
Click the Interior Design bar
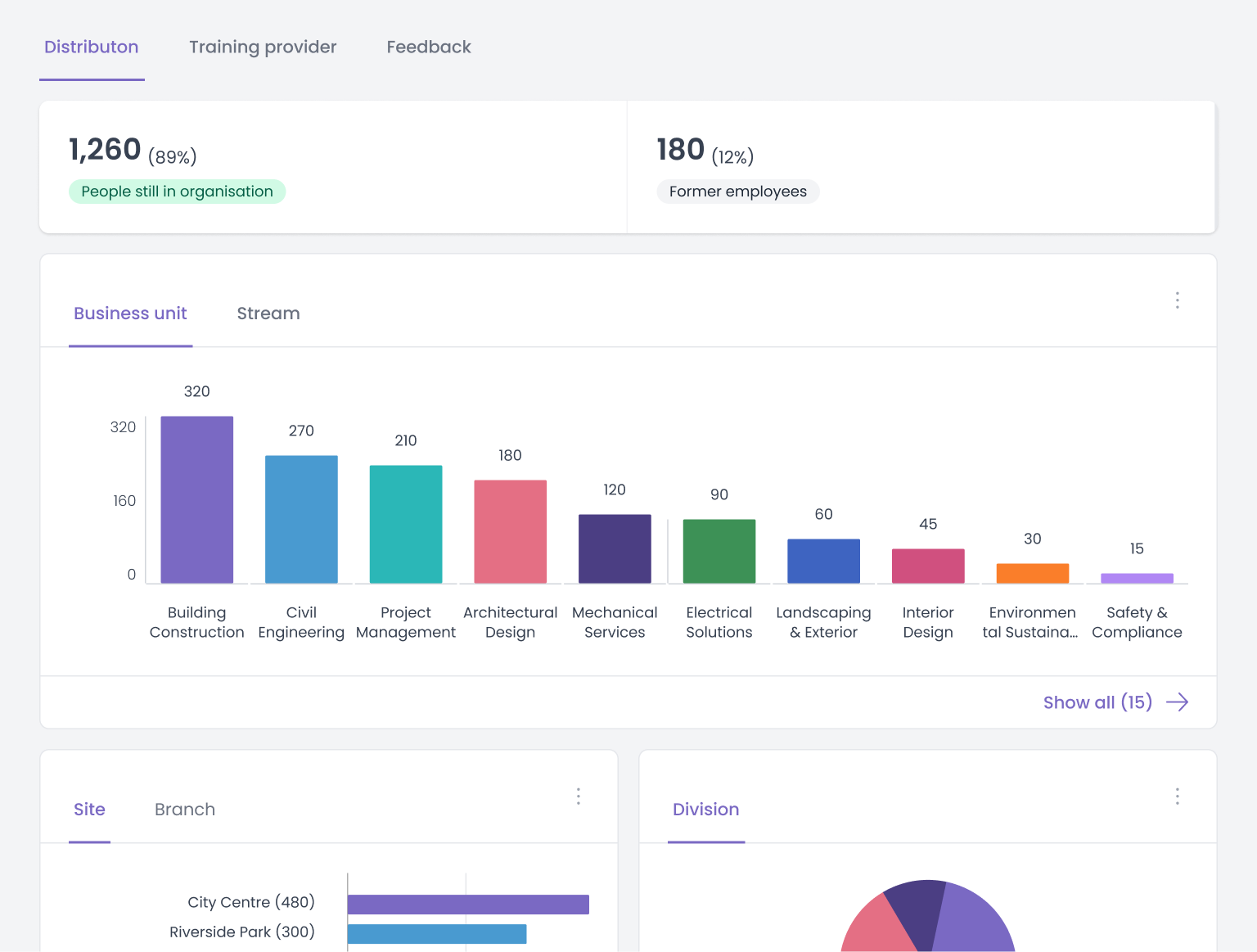point(928,566)
